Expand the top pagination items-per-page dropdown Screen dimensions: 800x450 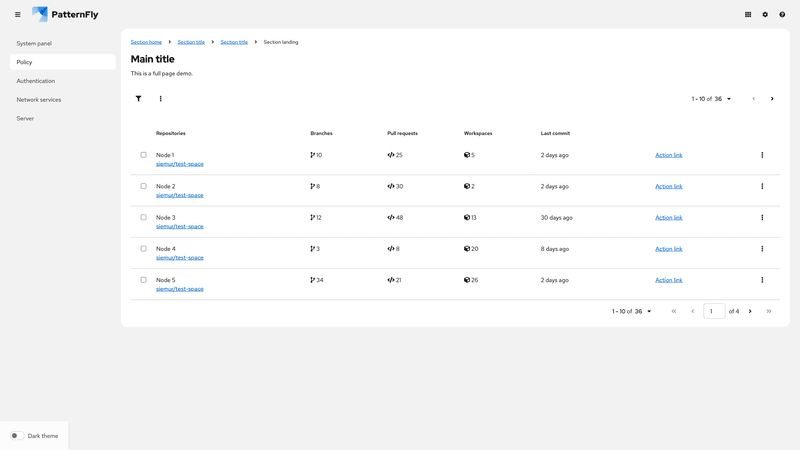click(712, 99)
